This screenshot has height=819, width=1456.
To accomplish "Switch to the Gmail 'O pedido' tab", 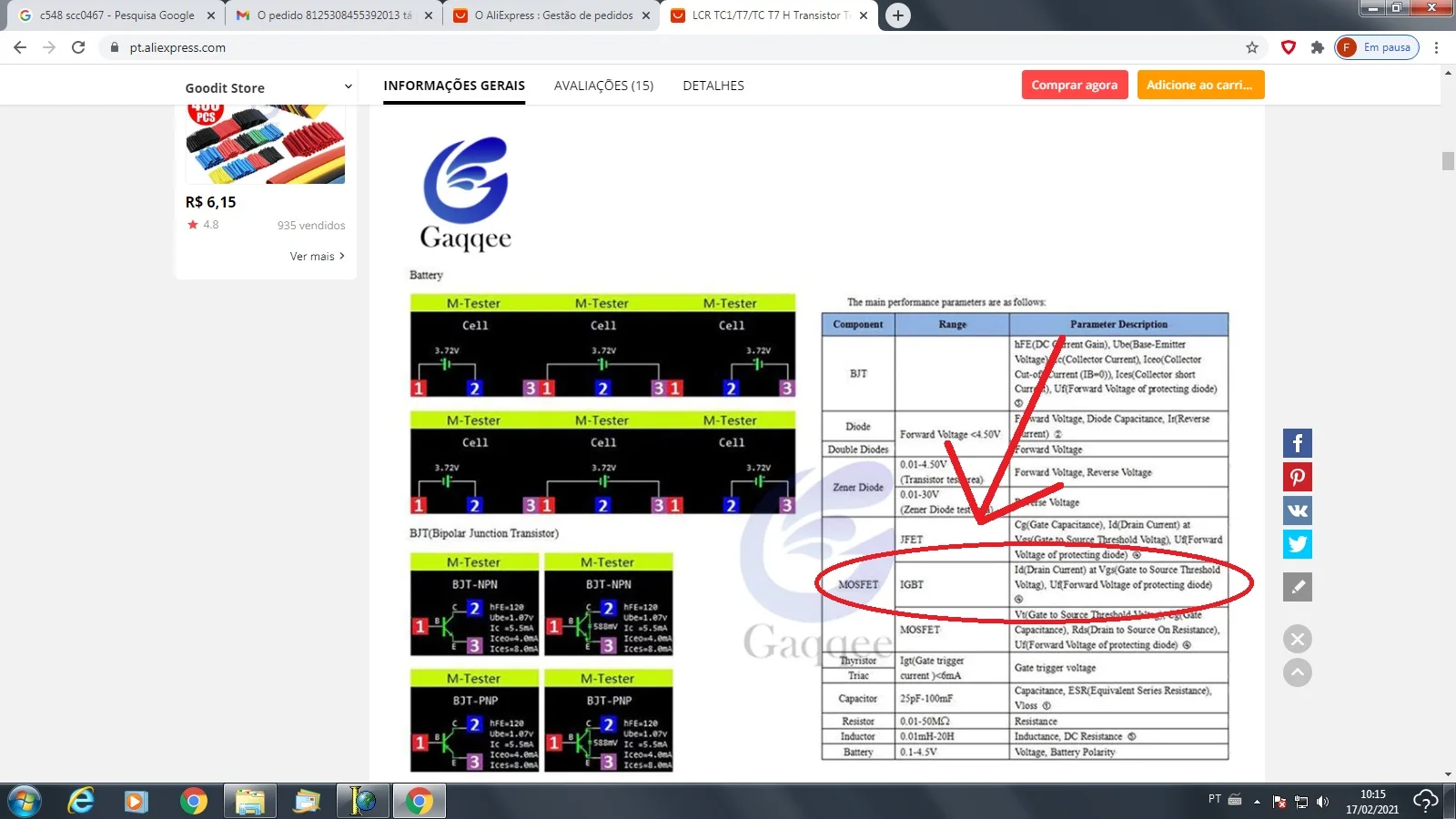I will pos(335,15).
